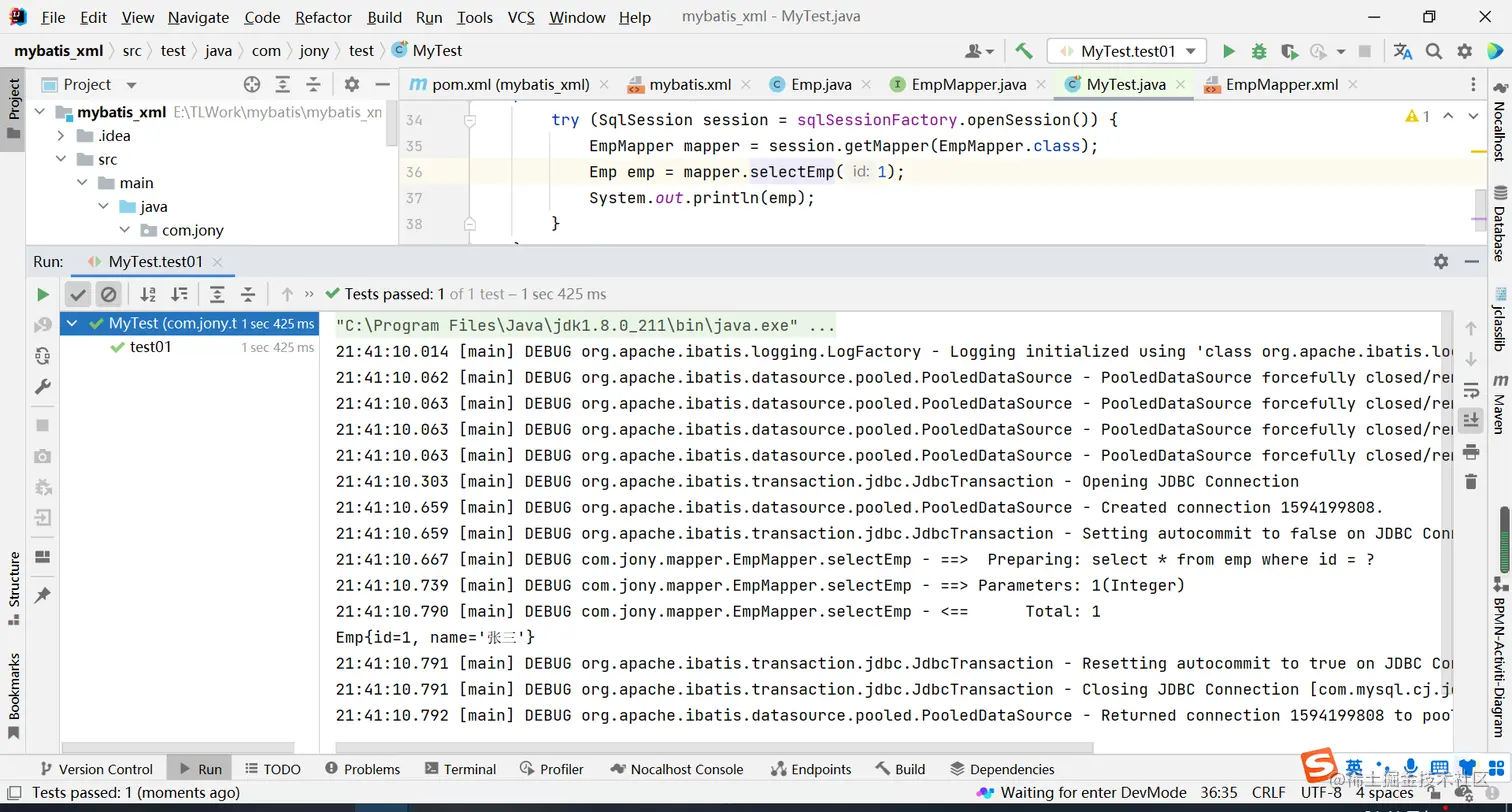Sort tests by duration
1512x812 pixels.
[x=179, y=294]
